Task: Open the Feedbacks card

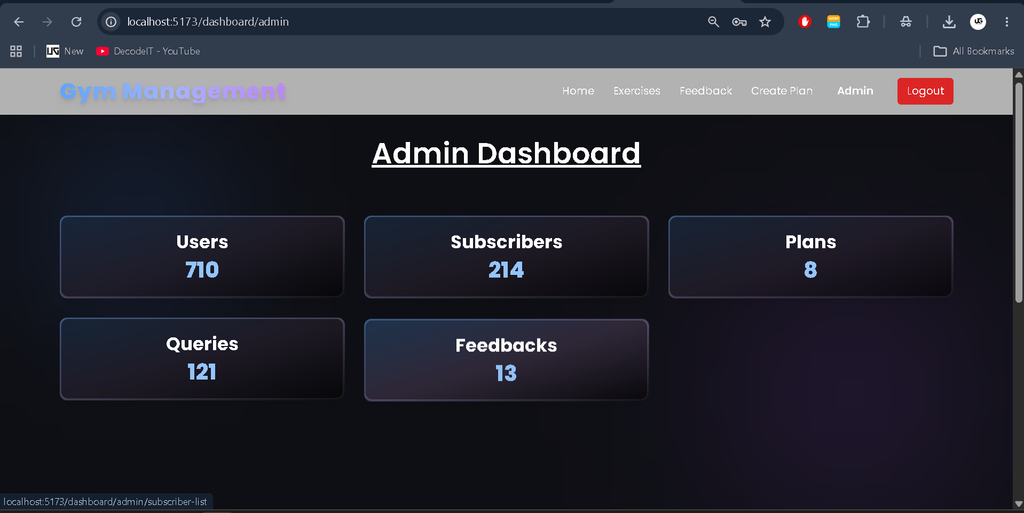Action: (x=506, y=360)
